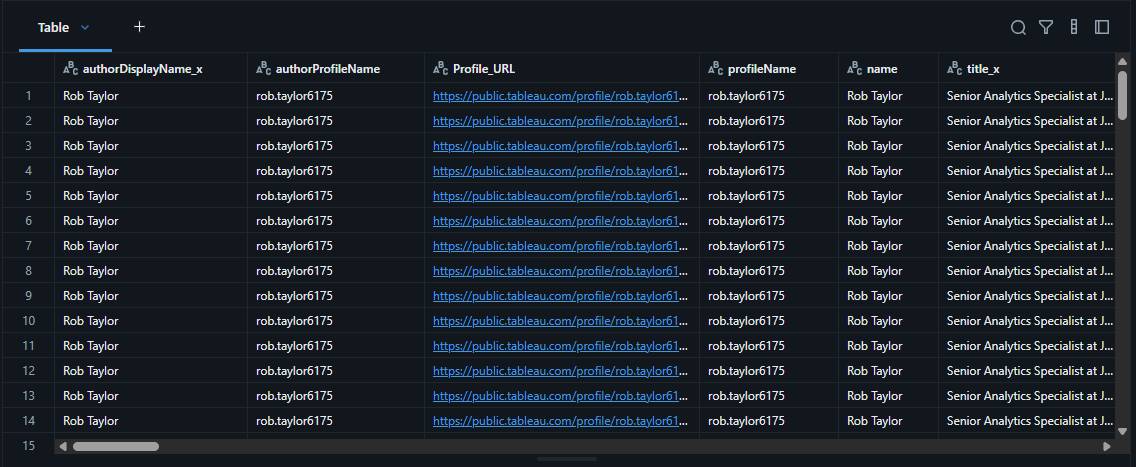Click rob.taylor6175 in authorProfileName row 4
The image size is (1136, 467).
[294, 171]
